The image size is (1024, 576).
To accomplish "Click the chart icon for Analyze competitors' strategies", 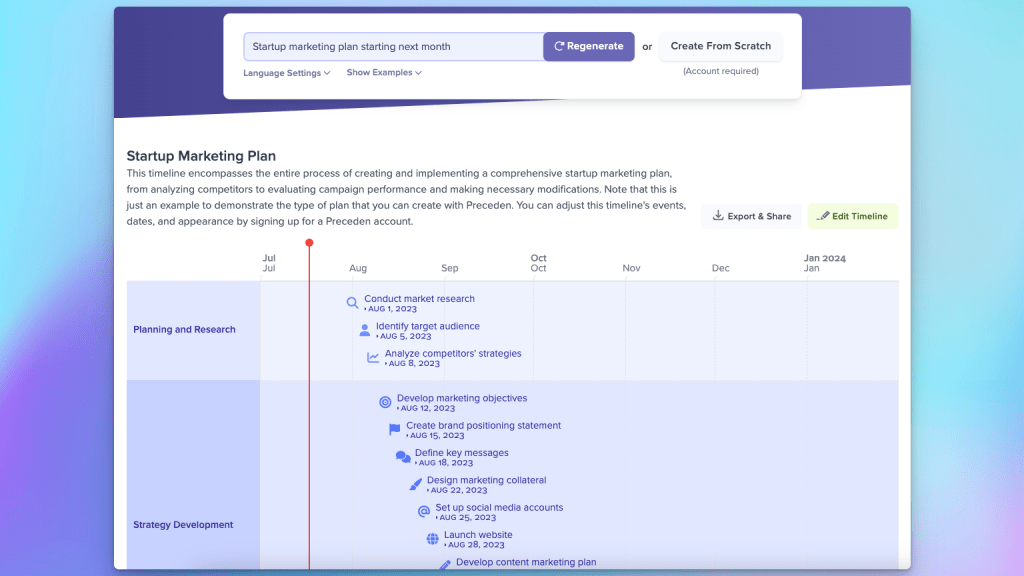I will (x=373, y=357).
